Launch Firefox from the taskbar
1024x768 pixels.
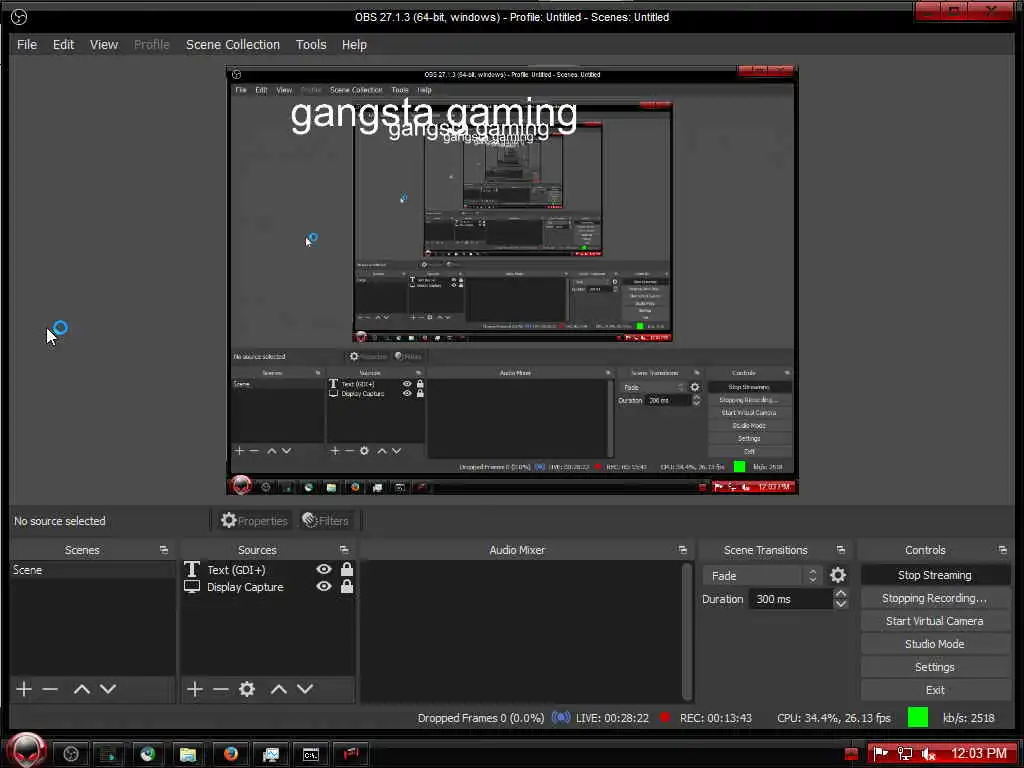(231, 754)
